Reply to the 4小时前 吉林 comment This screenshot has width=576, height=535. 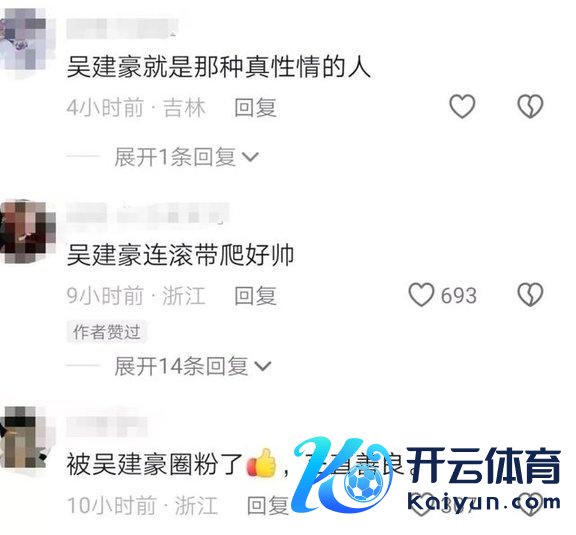[x=255, y=107]
